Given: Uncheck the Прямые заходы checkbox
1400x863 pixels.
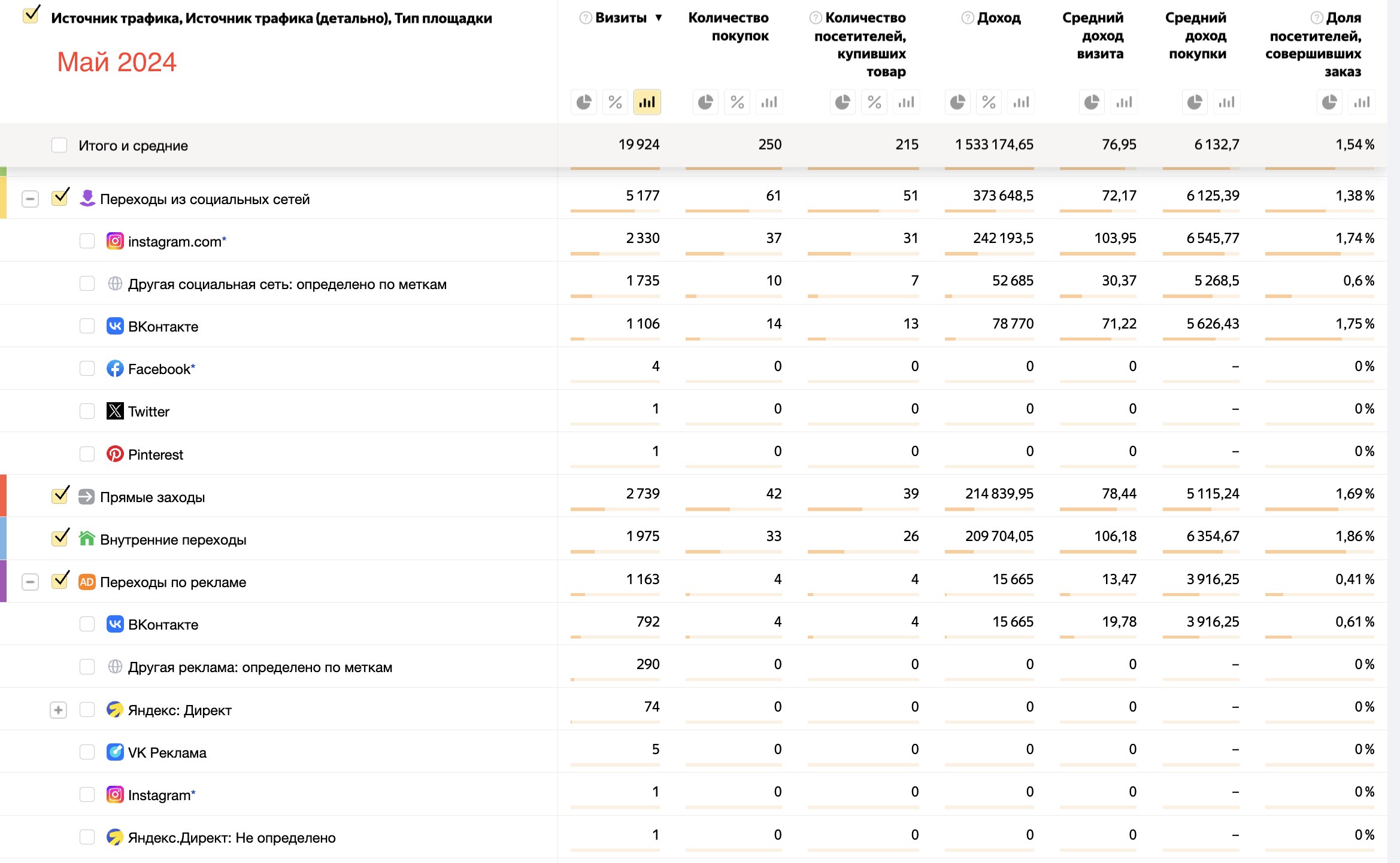Looking at the screenshot, I should 60,496.
